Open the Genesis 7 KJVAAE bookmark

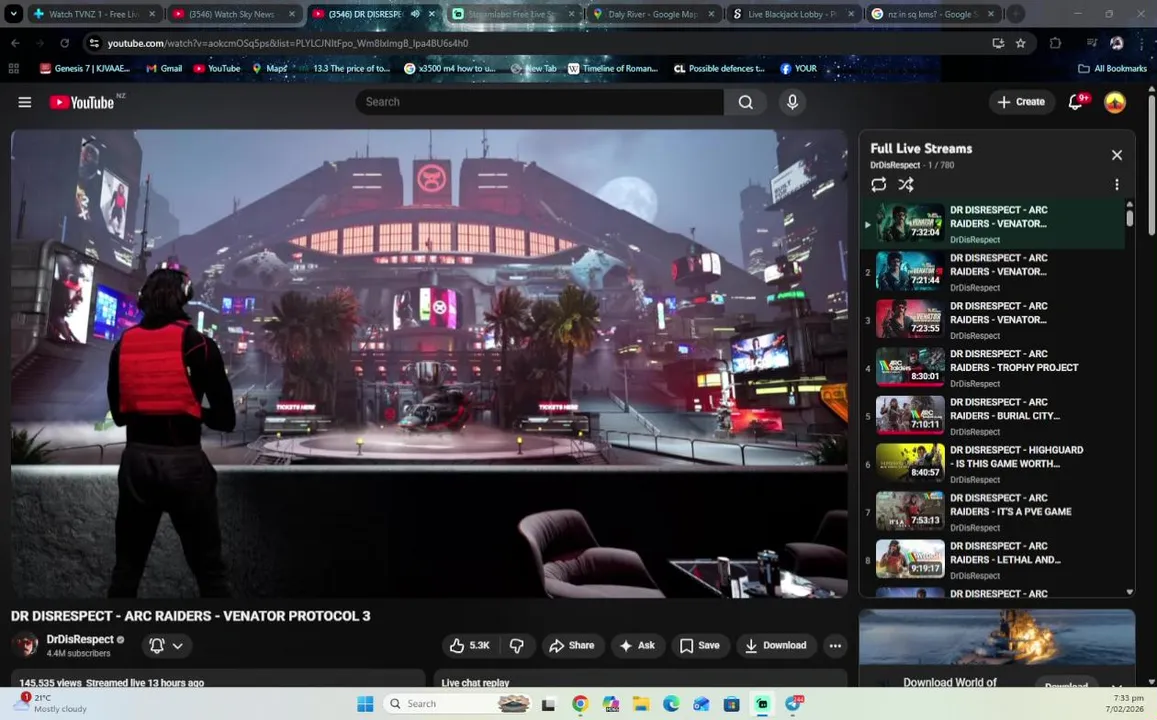85,69
